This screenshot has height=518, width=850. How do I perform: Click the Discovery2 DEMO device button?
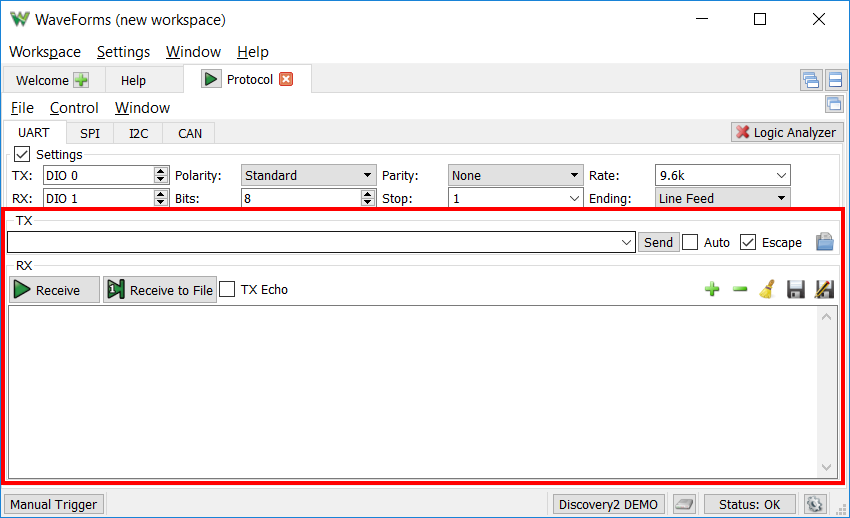[x=608, y=504]
